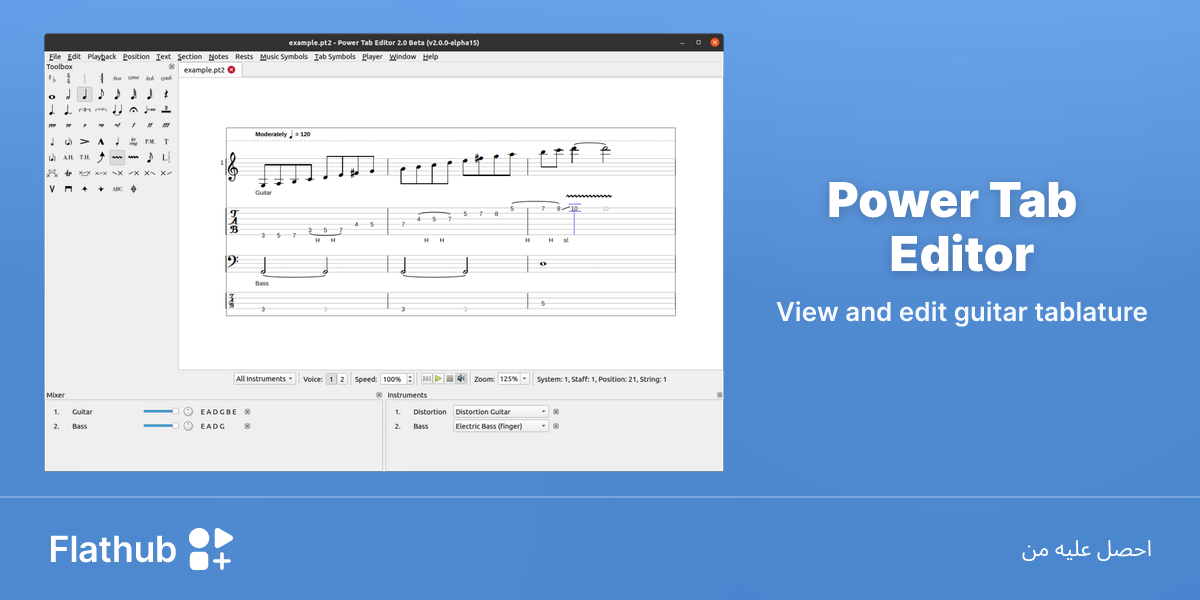Open the File menu
The width and height of the screenshot is (1200, 600).
55,57
